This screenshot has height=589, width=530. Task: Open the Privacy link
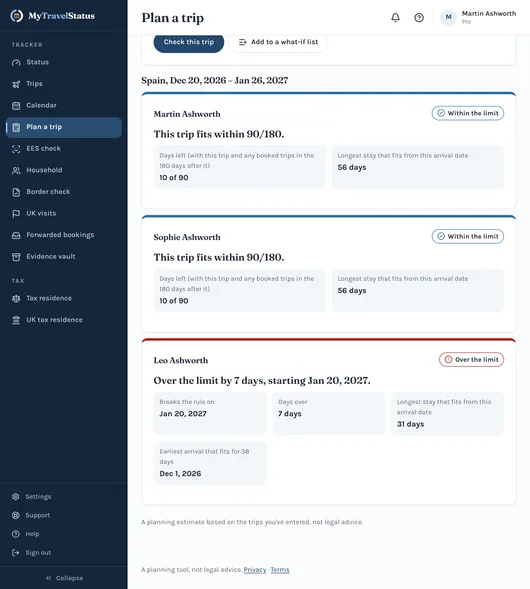click(x=255, y=569)
